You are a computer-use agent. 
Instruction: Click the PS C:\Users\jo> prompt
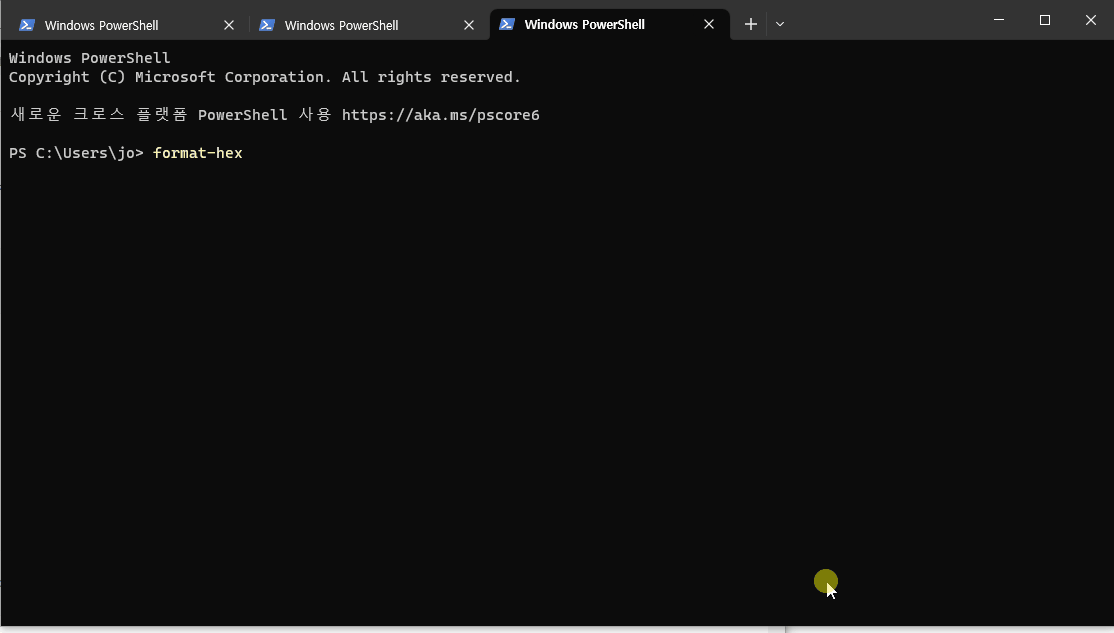[x=76, y=153]
